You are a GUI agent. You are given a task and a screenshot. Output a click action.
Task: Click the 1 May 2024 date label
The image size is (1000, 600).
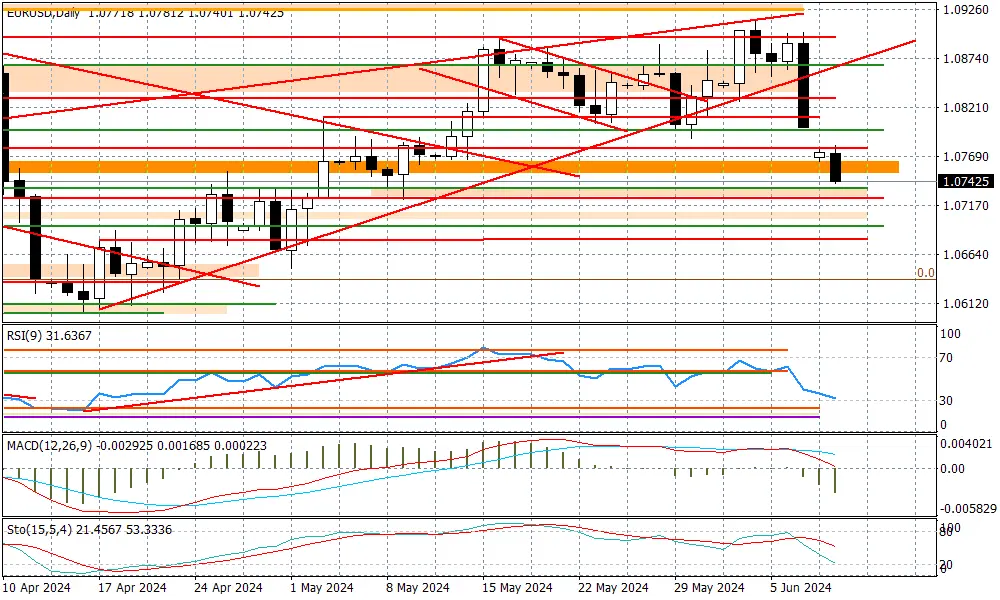[321, 587]
